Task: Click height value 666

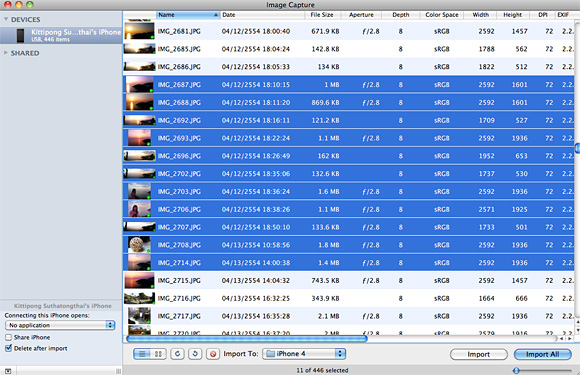Action: (x=521, y=298)
